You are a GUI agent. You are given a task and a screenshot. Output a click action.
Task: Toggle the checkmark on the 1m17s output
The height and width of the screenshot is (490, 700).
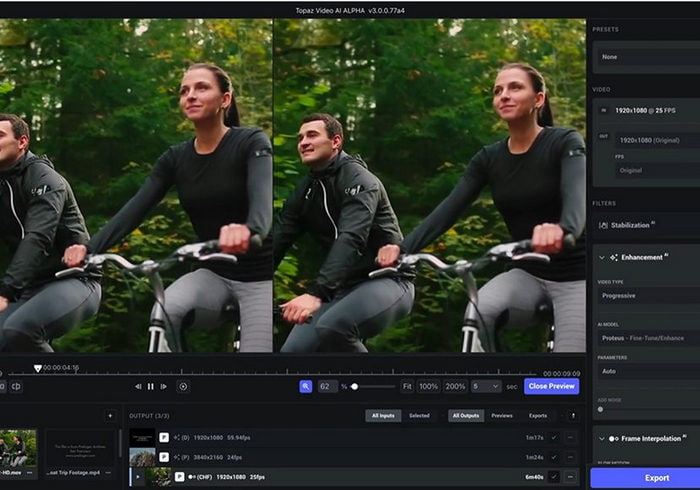click(x=554, y=437)
